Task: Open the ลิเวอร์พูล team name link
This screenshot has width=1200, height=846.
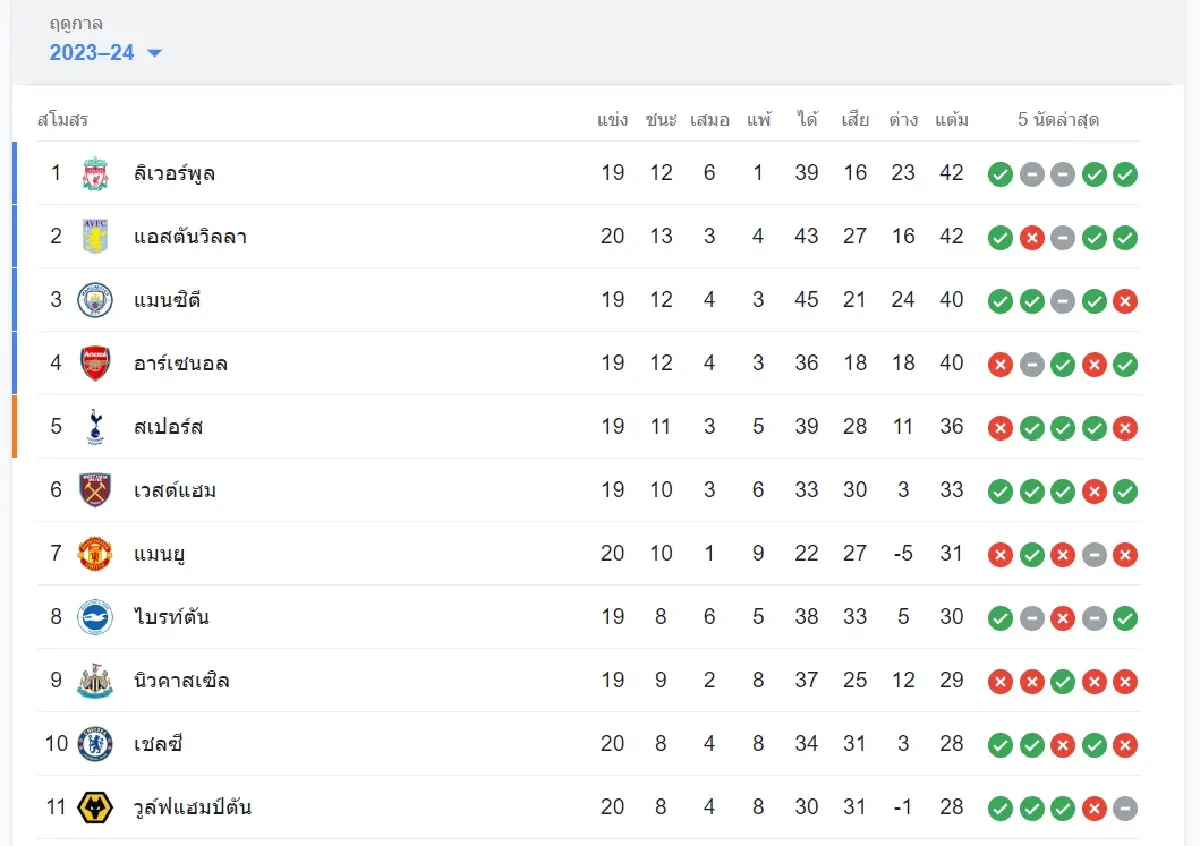Action: point(175,174)
